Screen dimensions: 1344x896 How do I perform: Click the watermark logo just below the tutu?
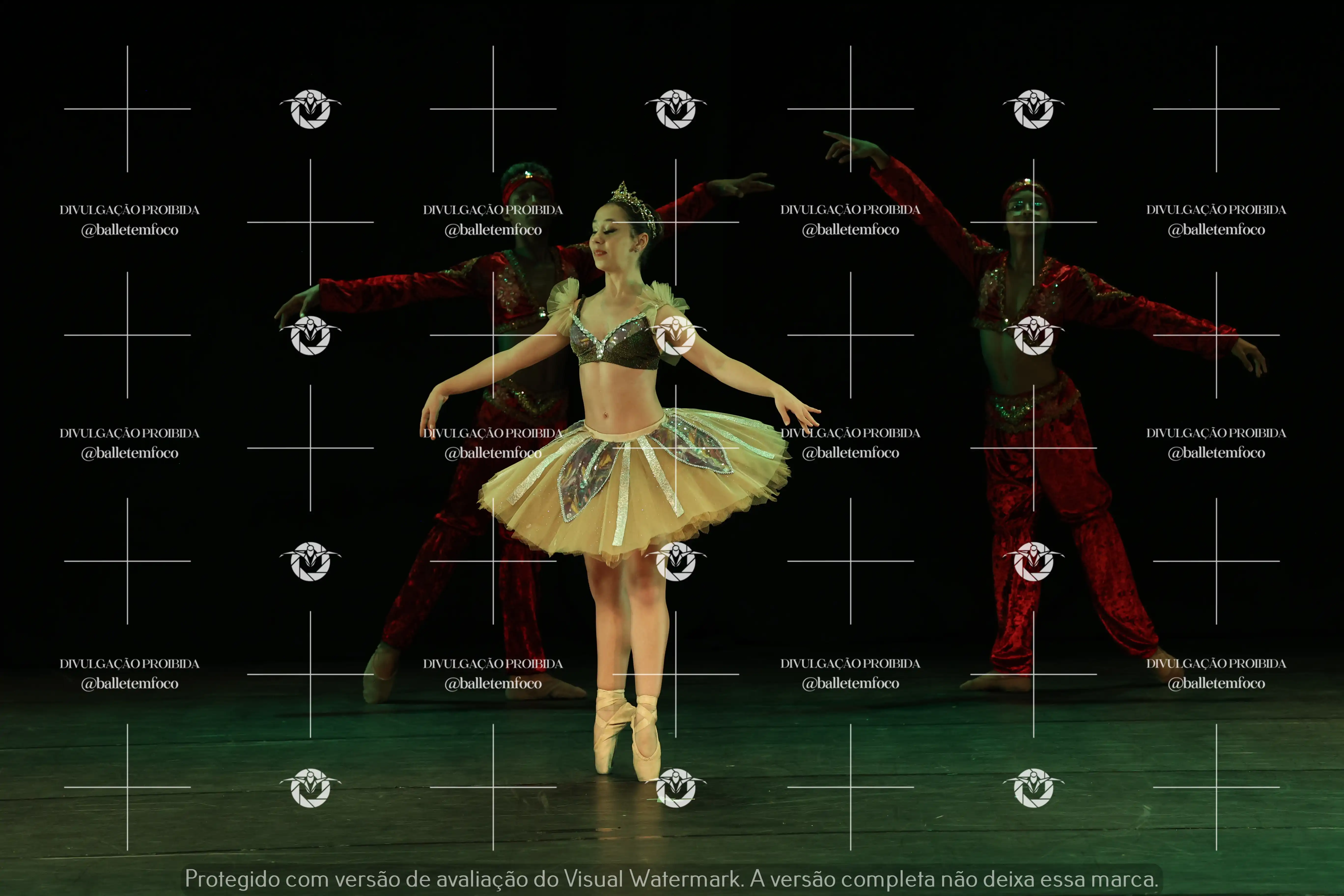(675, 561)
